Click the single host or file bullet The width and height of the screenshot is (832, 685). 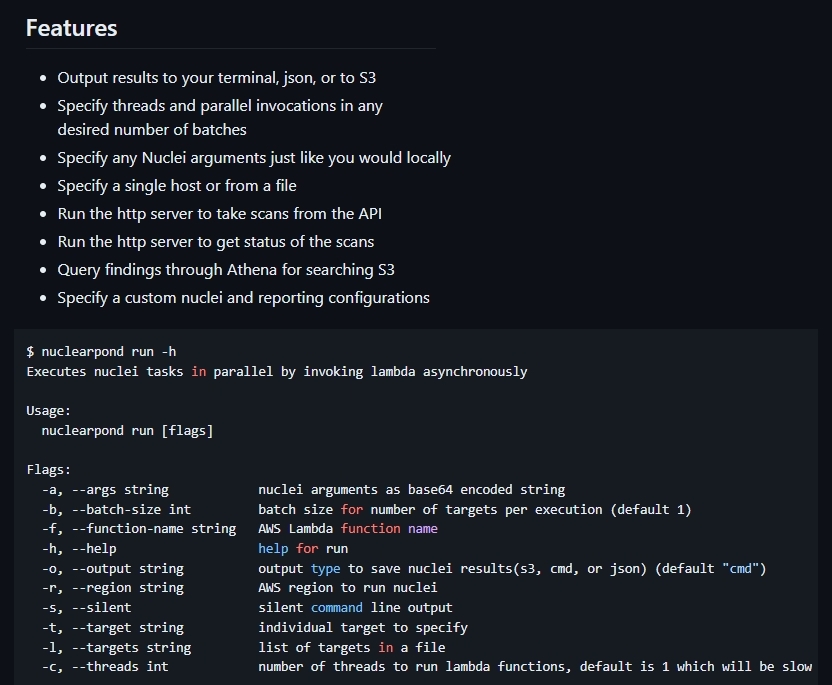[x=177, y=185]
